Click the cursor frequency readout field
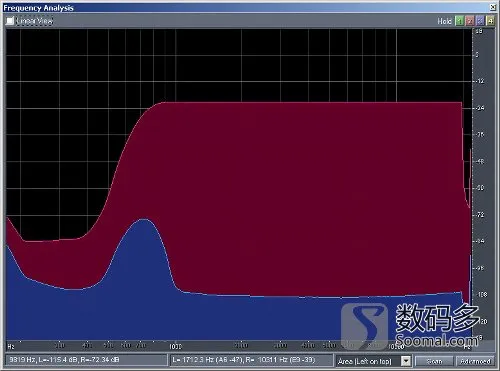Viewport: 500px width, 371px height. 86,360
